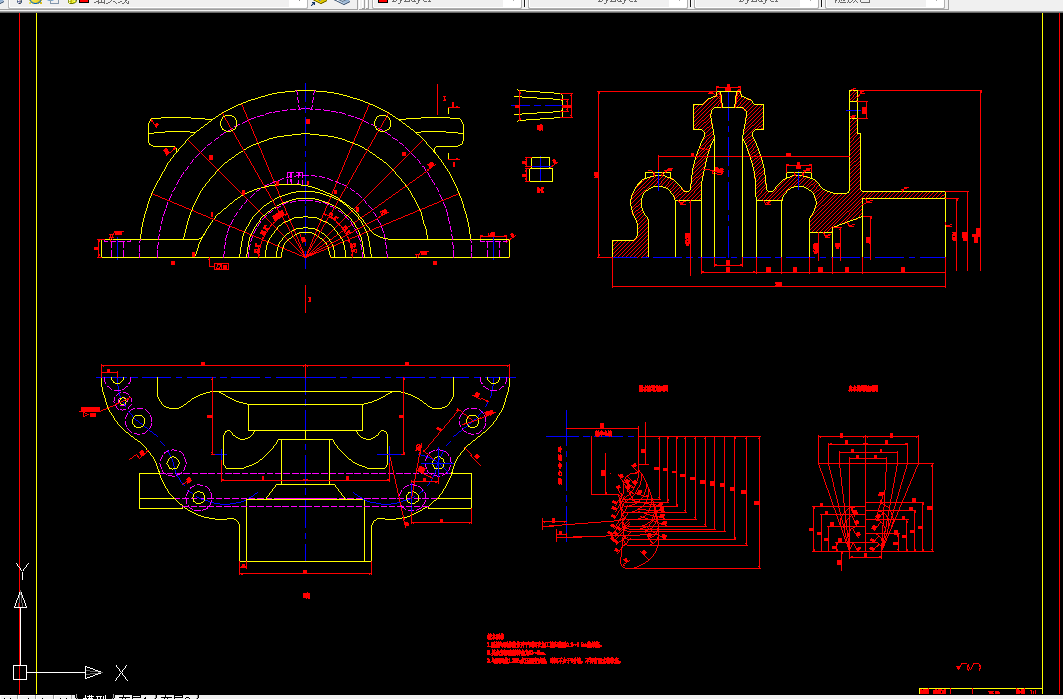Click the UCS X axis label
Screen dimensions: 1063x699
(121, 673)
